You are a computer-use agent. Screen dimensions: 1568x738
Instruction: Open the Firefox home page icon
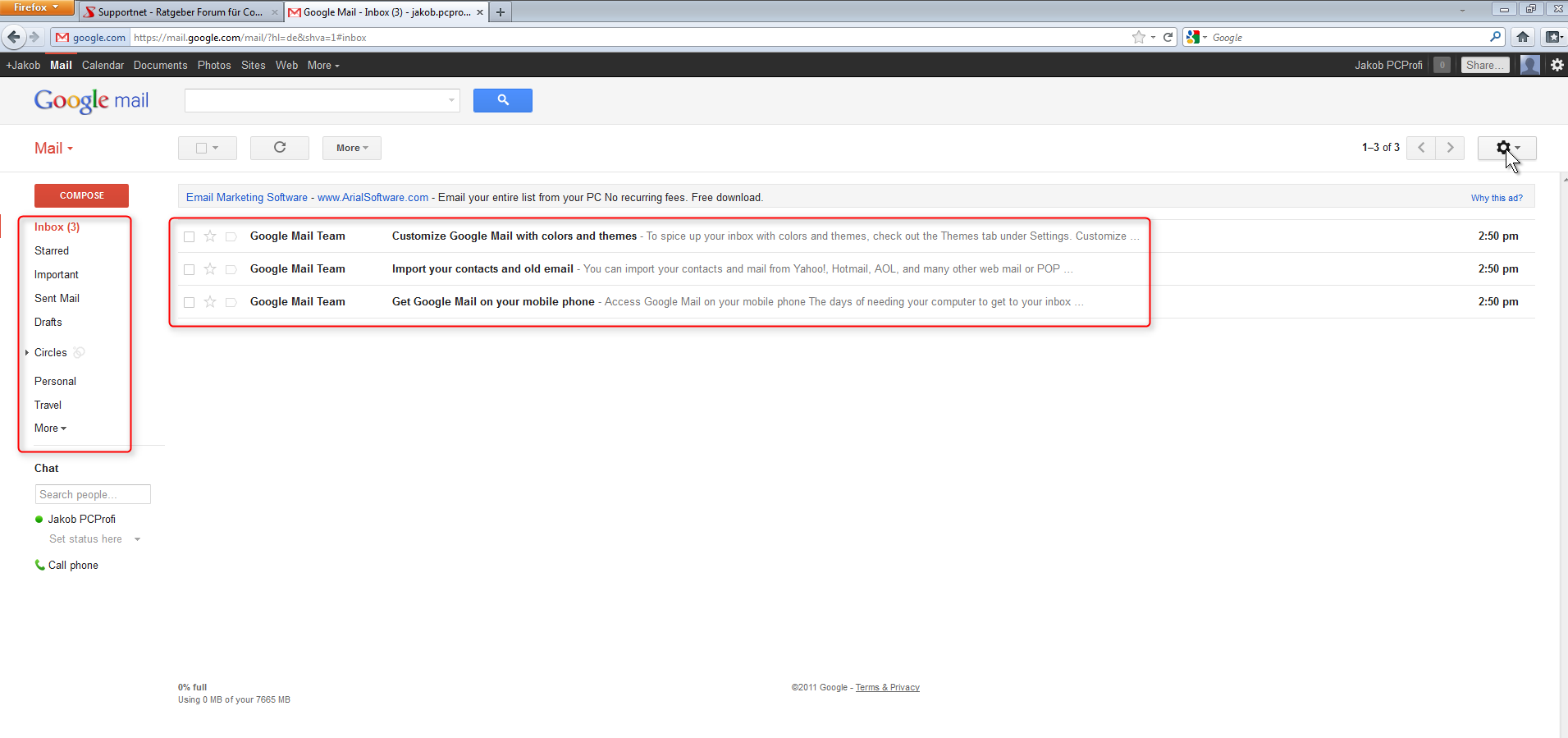[x=1523, y=37]
